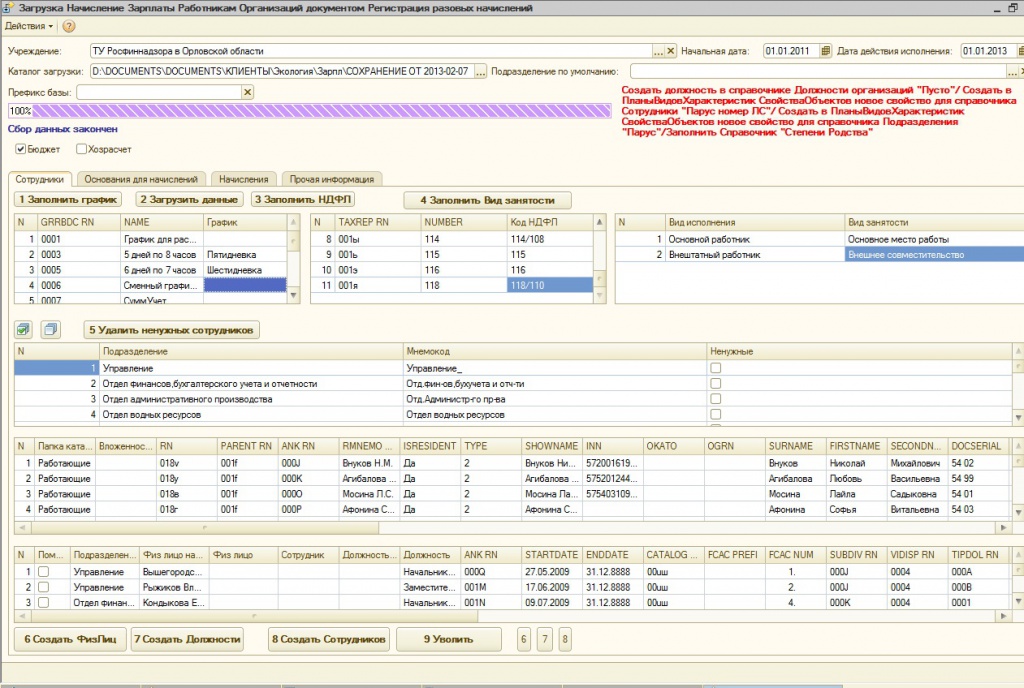Select 'Основное место работы' cell
Image resolution: width=1024 pixels, height=688 pixels.
(934, 240)
